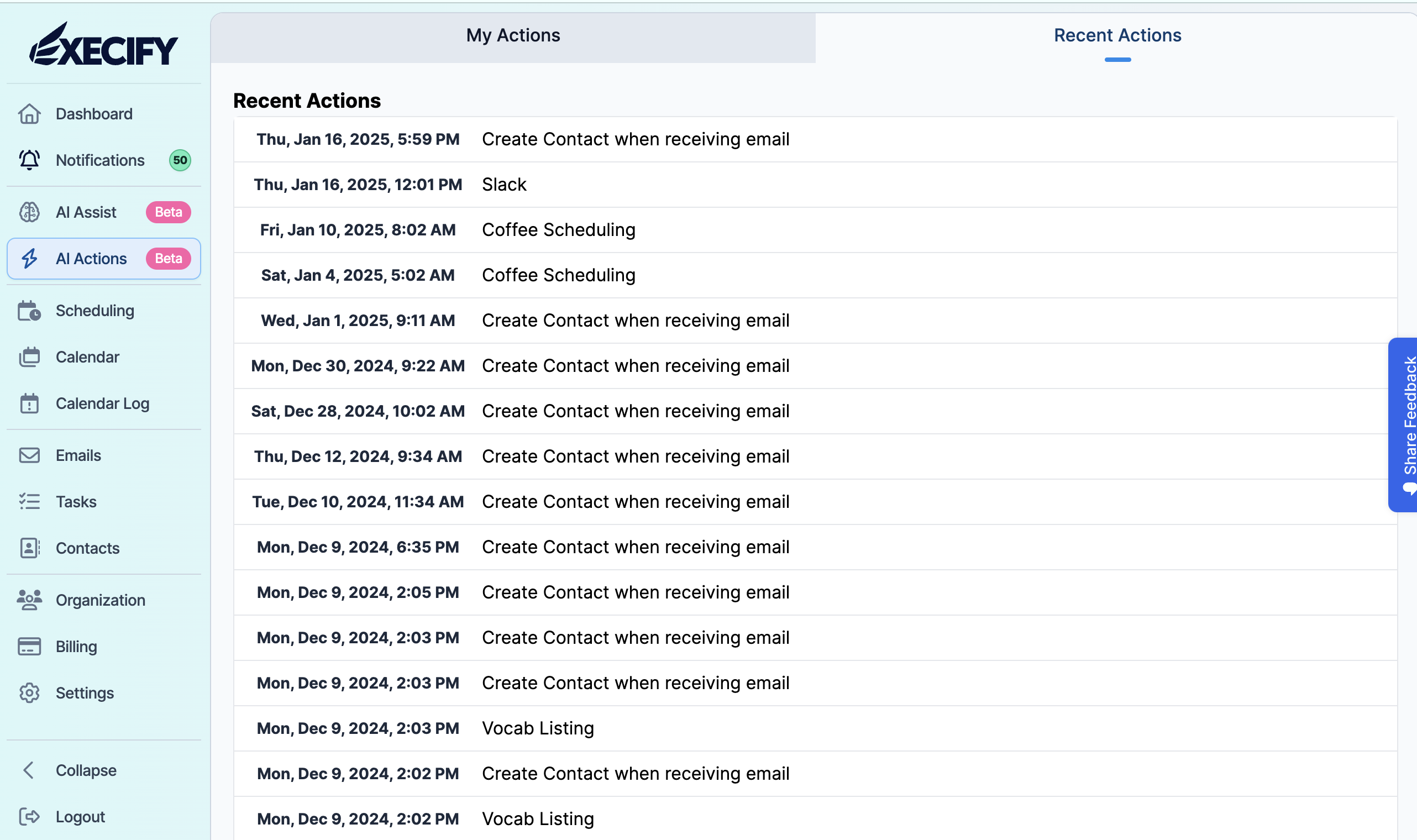1417x840 pixels.
Task: Select the Wed, Jan 1, 2025 action
Action: tap(816, 321)
